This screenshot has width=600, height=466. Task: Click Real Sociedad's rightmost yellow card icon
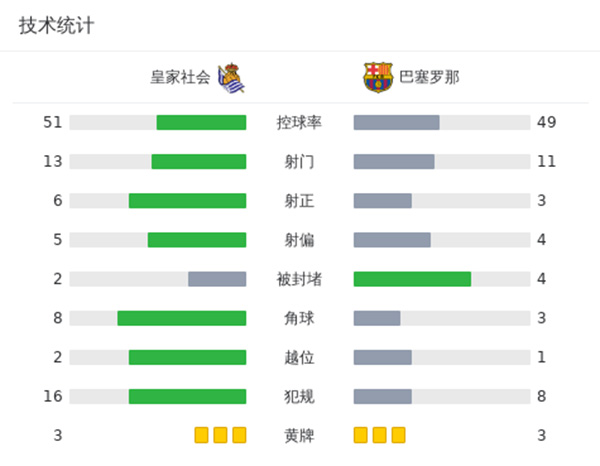point(239,435)
